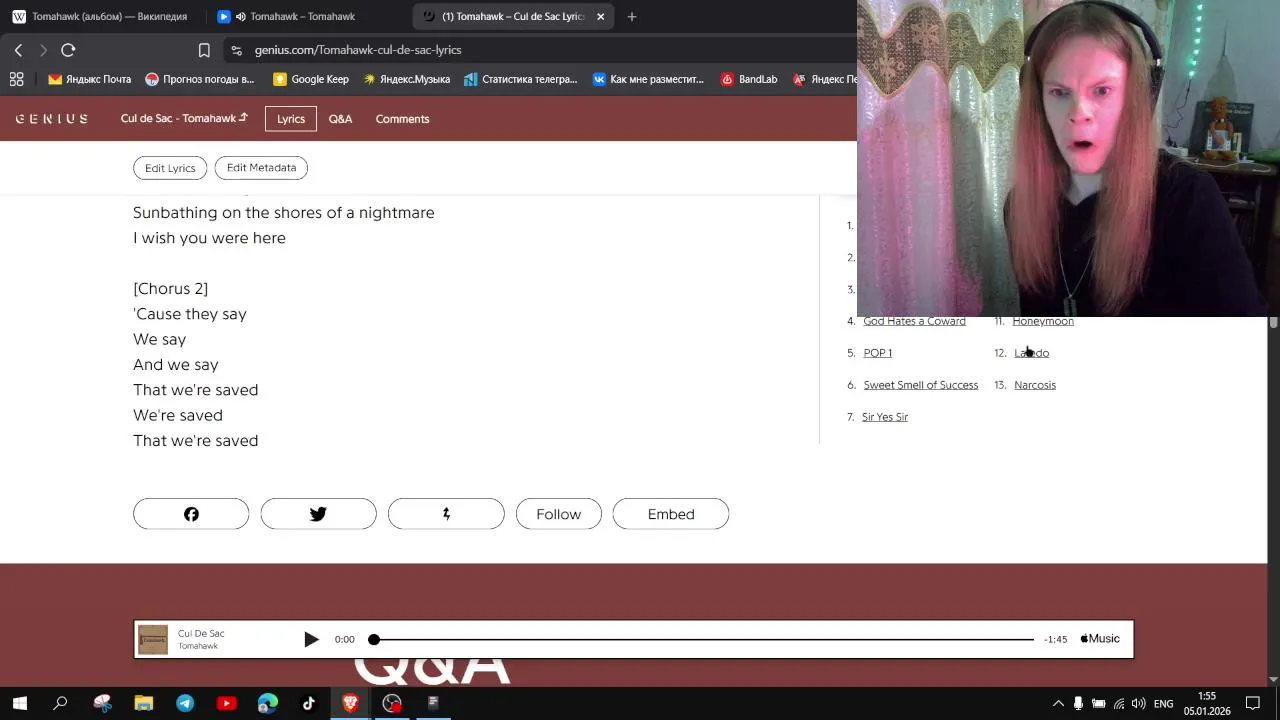Open the Яндекс.Музыка bookmark

click(x=406, y=79)
